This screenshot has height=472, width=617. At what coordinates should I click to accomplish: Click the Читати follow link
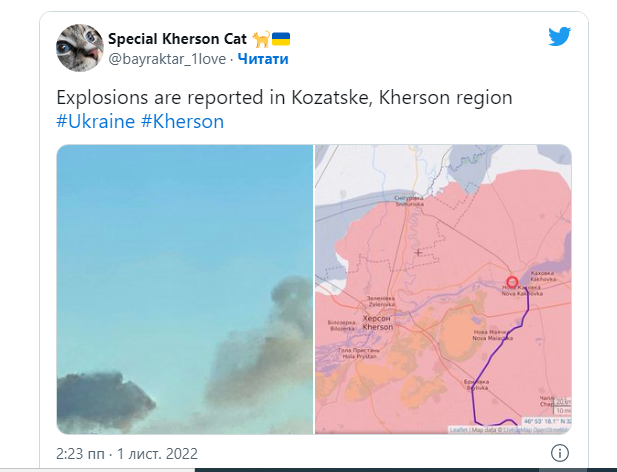click(263, 59)
